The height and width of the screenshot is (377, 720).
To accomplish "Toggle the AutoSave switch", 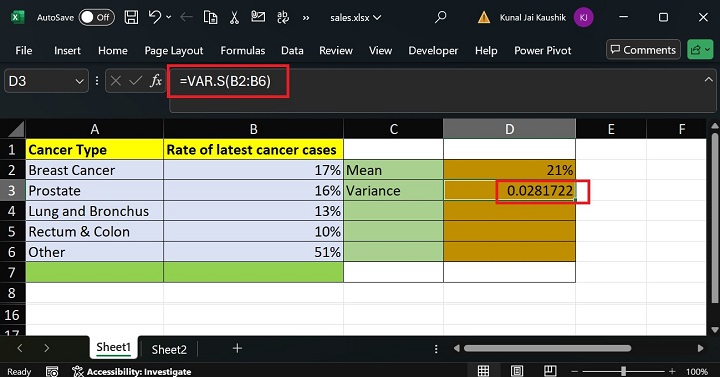I will pyautogui.click(x=96, y=17).
